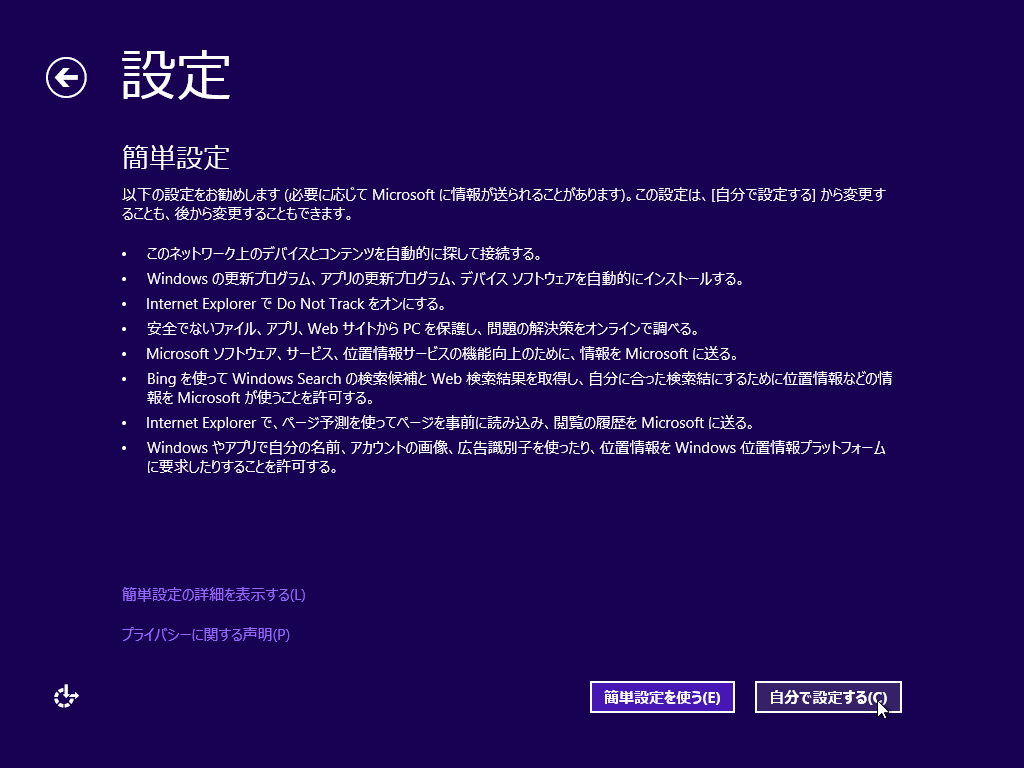Image resolution: width=1024 pixels, height=768 pixels.
Task: Click the bullet starting 安全でないファイル
Action: tap(423, 328)
